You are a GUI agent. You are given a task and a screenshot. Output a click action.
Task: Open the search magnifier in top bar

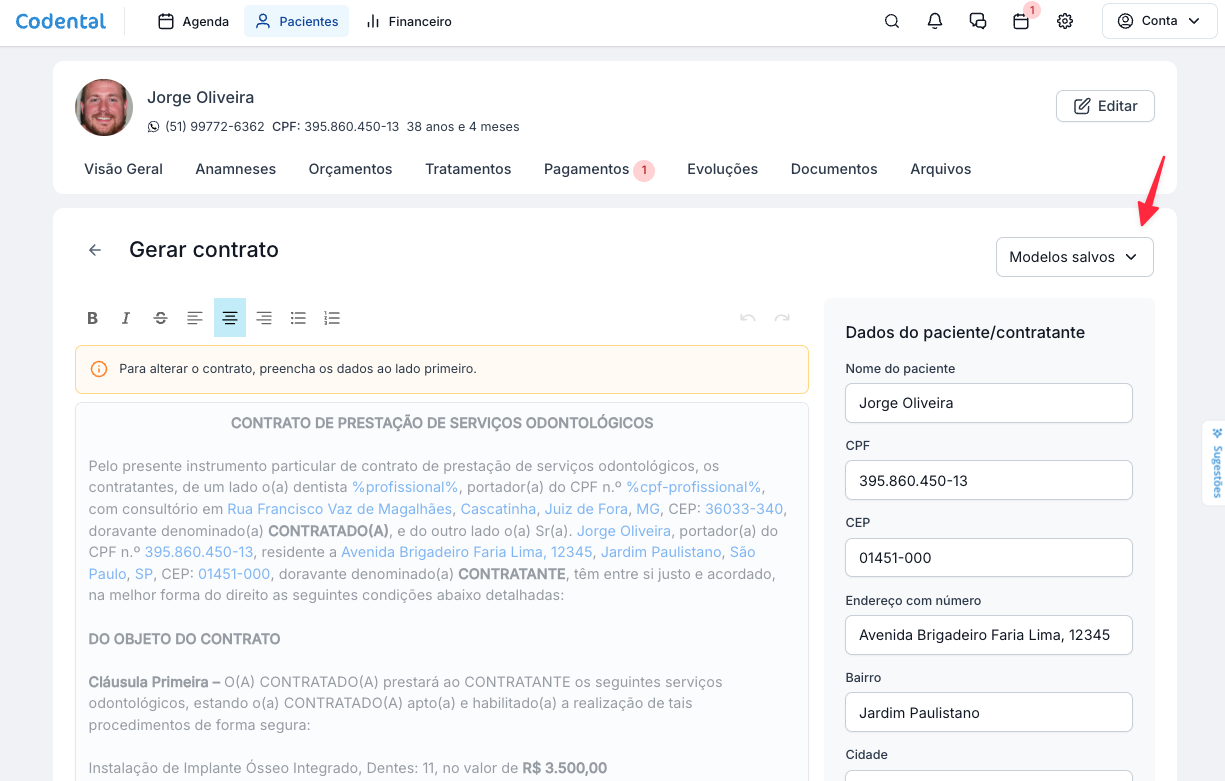pyautogui.click(x=892, y=21)
